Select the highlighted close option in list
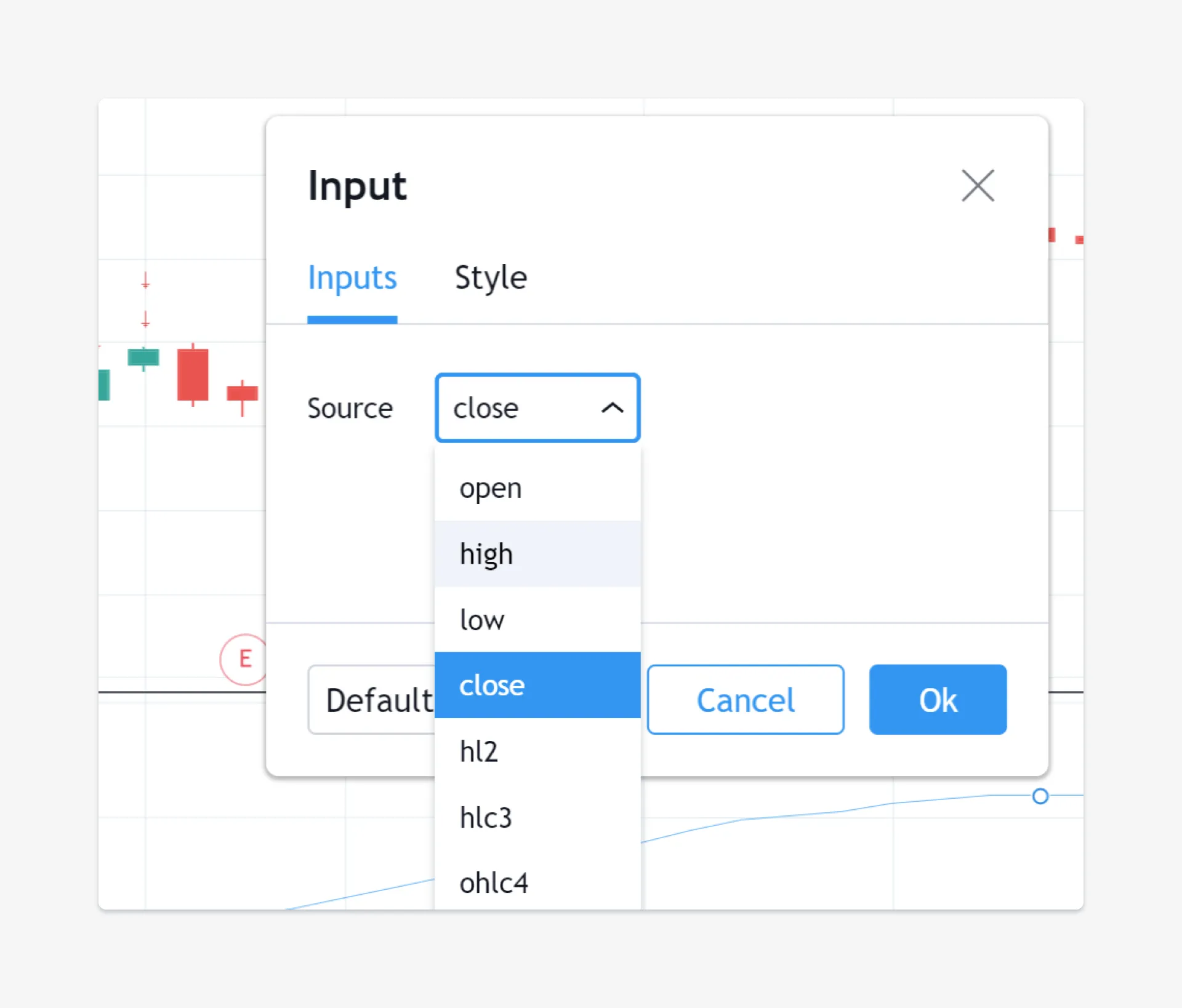This screenshot has height=1008, width=1182. click(537, 685)
